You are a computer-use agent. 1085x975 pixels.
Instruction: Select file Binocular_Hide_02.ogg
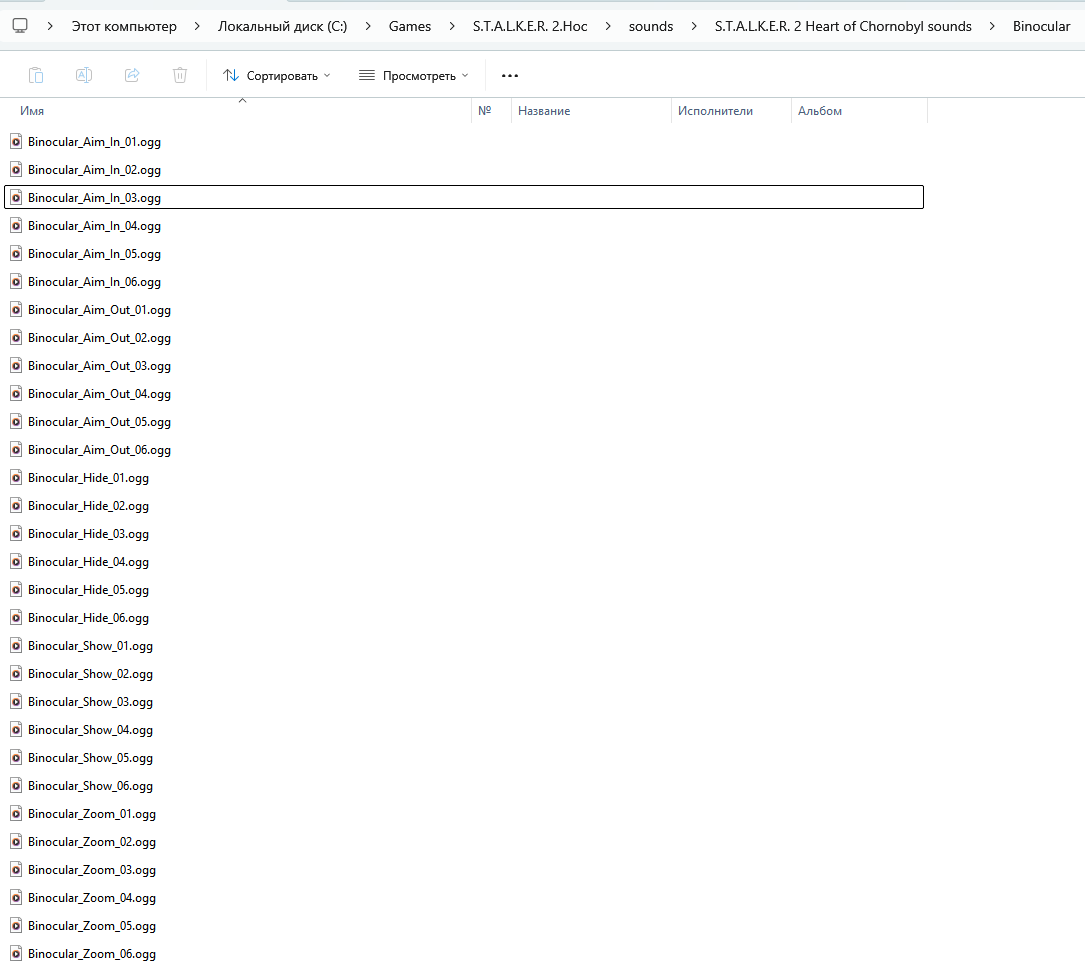point(88,506)
